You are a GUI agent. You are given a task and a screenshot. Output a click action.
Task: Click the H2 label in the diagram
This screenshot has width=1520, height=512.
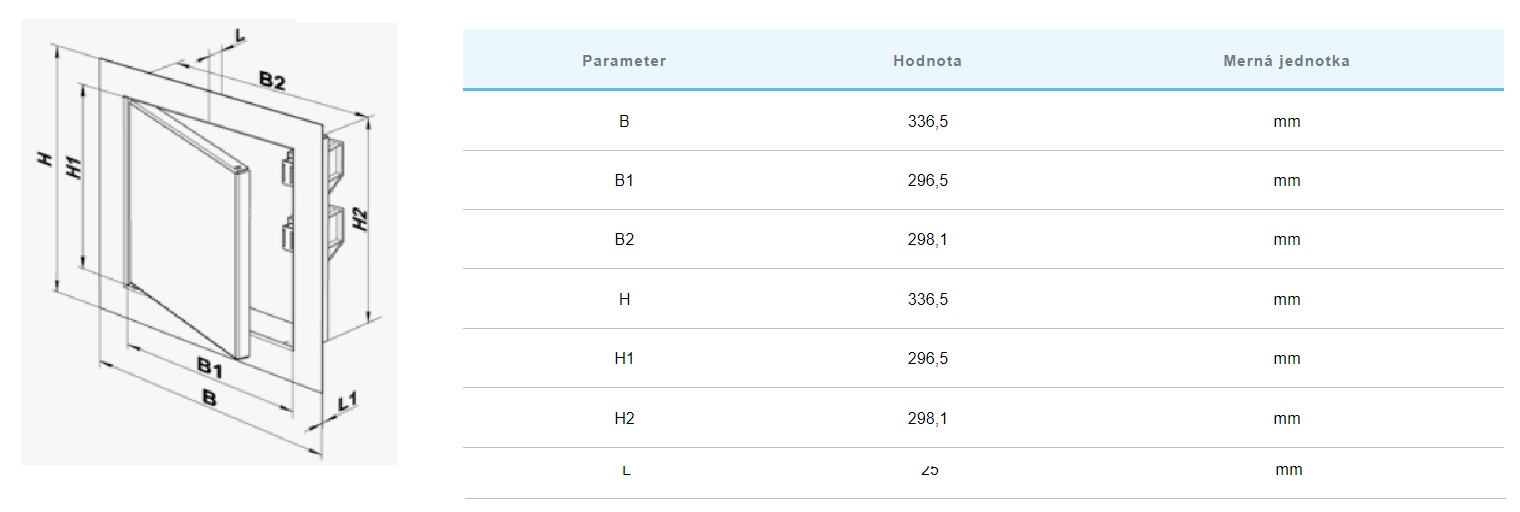click(x=362, y=219)
